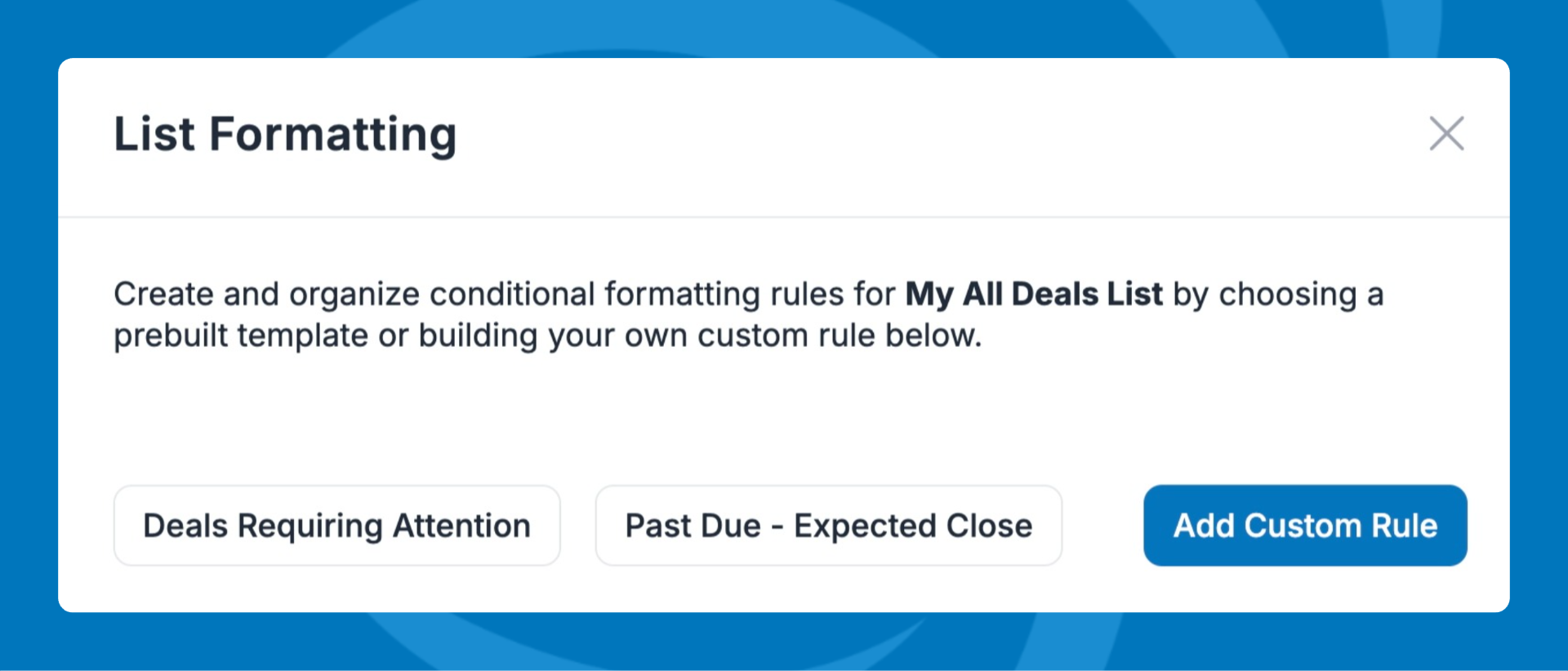Choose the Deals Requiring Attention template
This screenshot has height=671, width=1568.
click(336, 526)
